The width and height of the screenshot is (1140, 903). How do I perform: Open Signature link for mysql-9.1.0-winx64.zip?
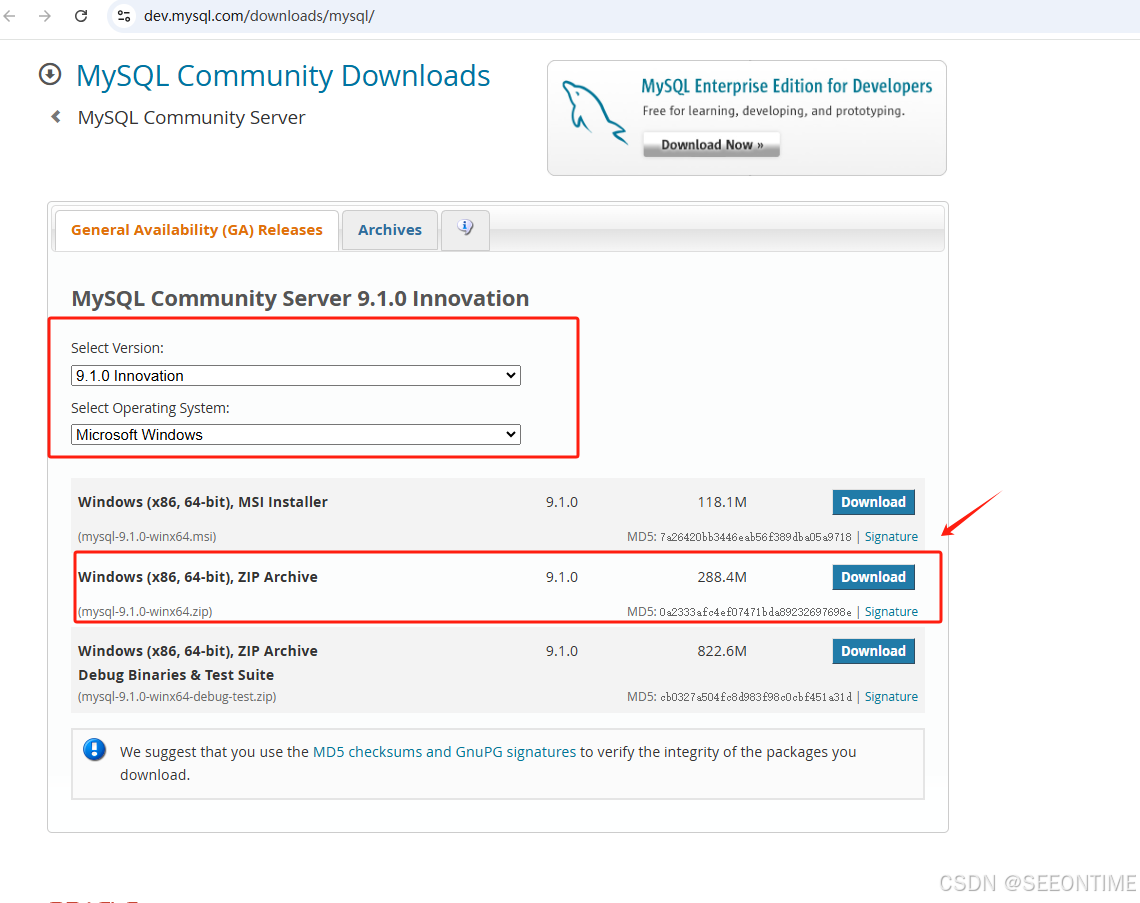(891, 611)
